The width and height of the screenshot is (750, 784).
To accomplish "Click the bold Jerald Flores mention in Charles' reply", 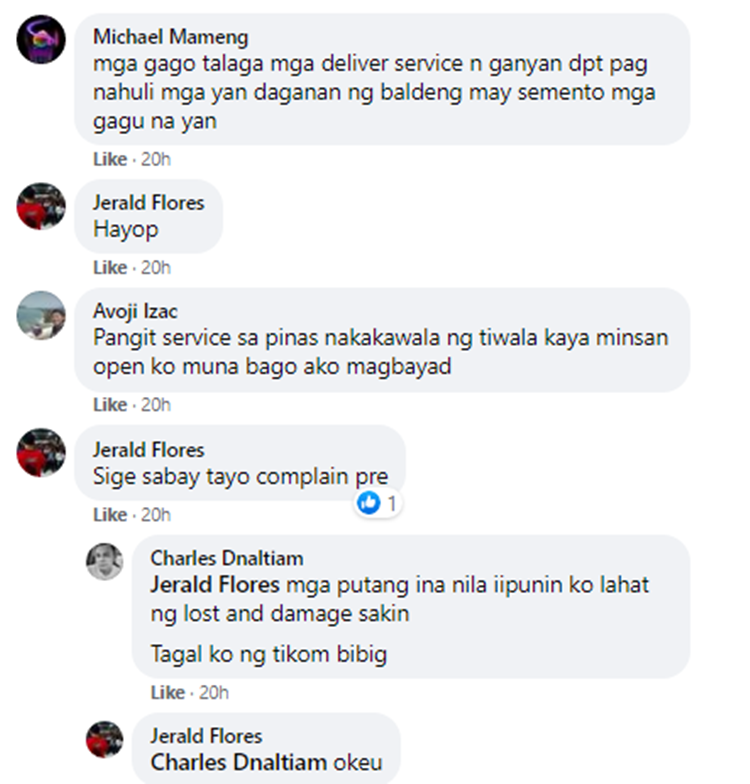I will pyautogui.click(x=215, y=584).
